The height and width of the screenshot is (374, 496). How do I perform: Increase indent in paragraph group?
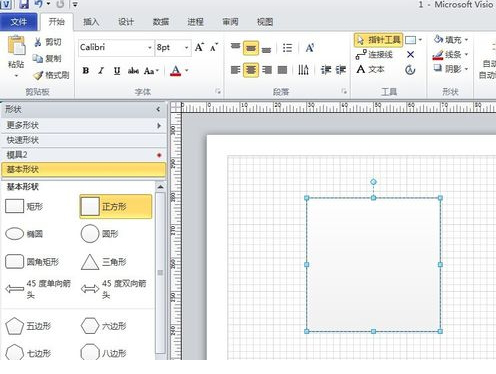tap(341, 70)
